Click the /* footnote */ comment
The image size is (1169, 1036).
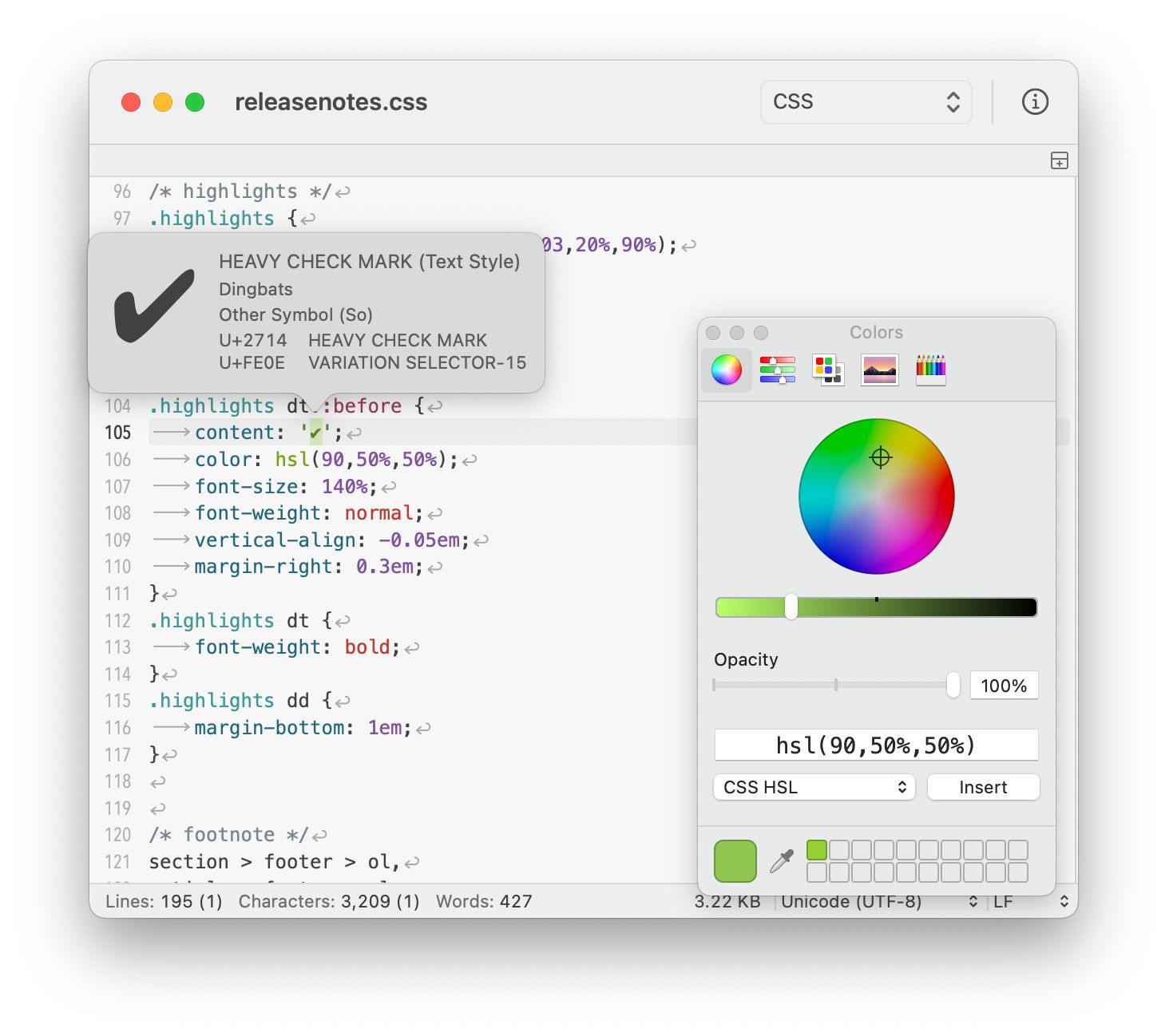click(228, 835)
